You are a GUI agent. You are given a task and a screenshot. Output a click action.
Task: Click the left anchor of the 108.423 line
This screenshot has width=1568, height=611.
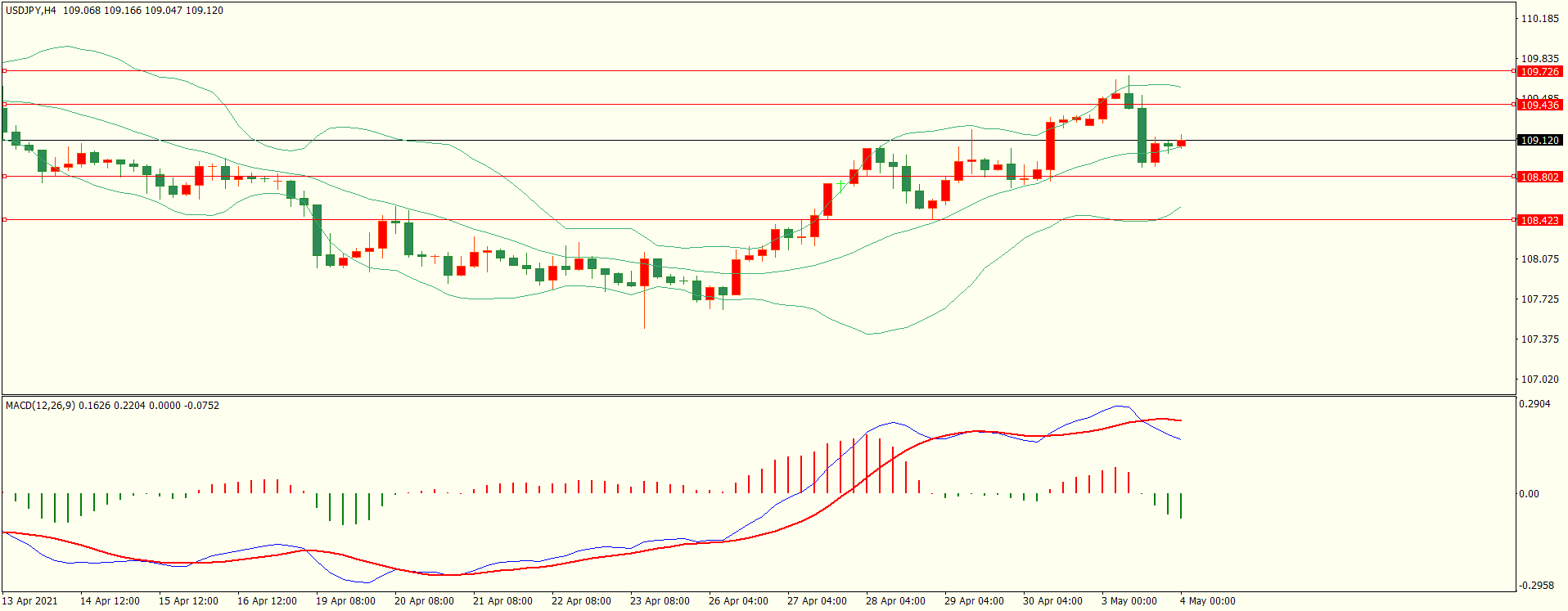4,220
